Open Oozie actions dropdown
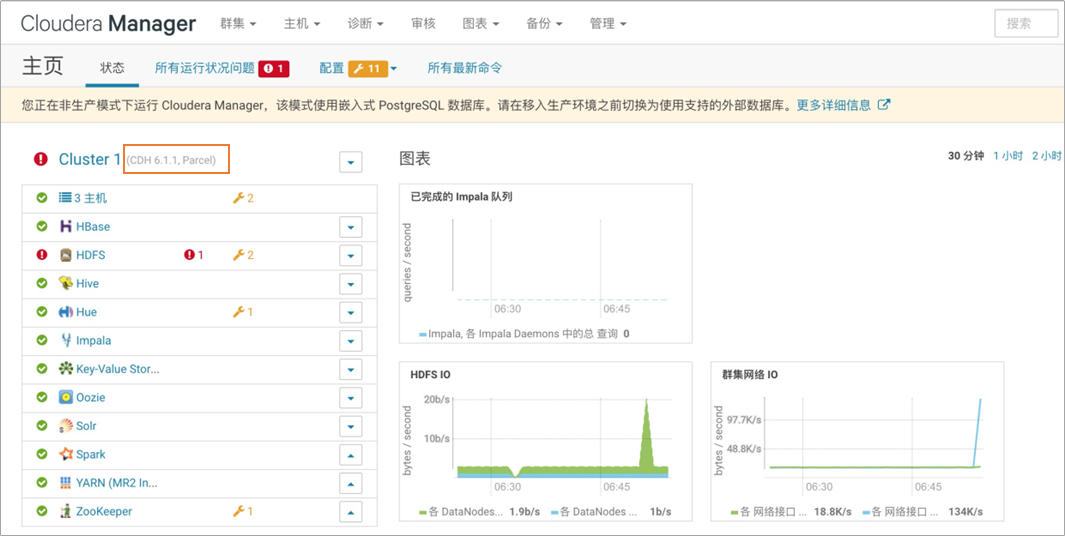This screenshot has height=536, width=1065. tap(350, 398)
